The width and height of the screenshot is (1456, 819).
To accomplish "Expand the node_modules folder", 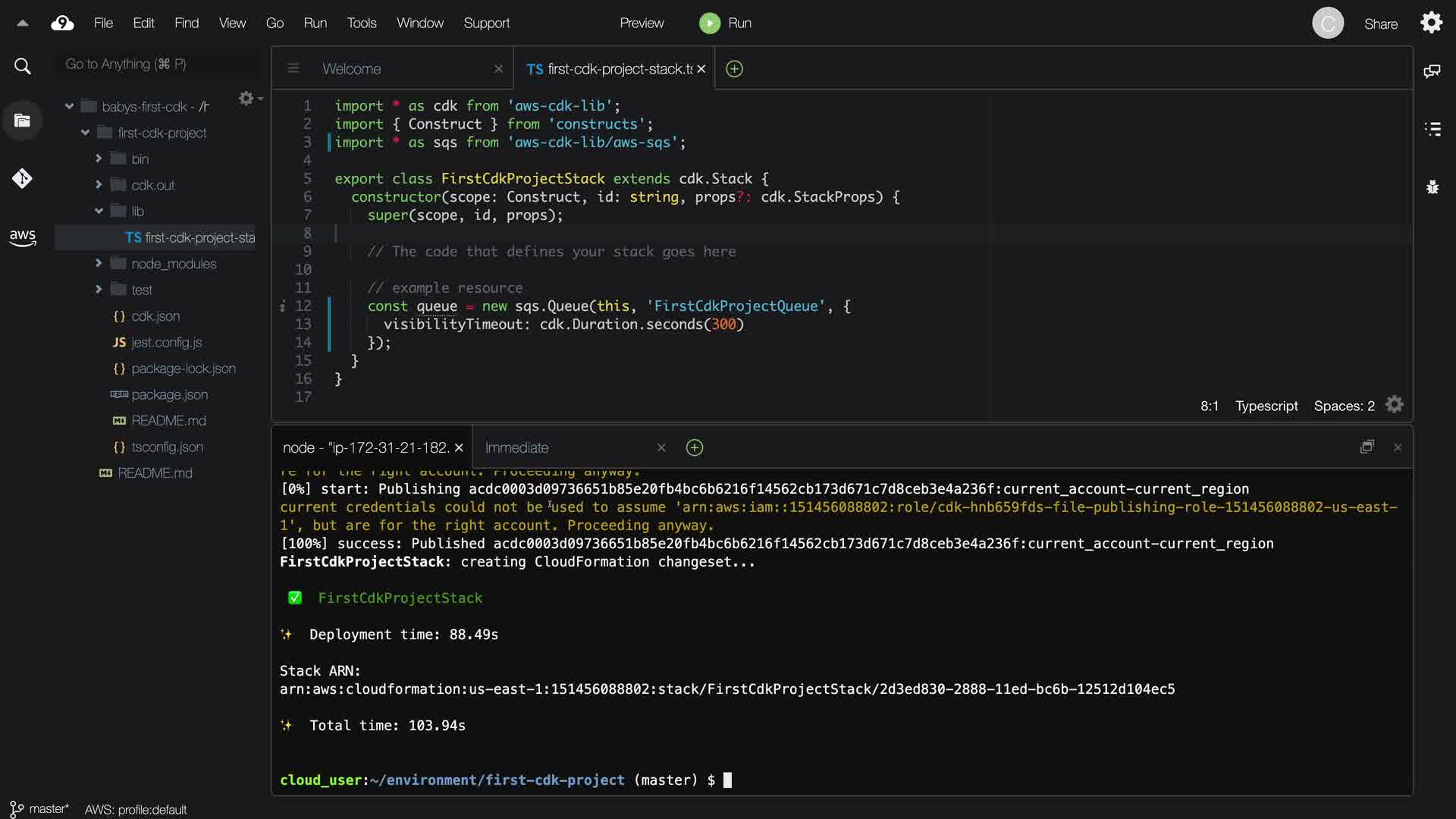I will coord(99,263).
